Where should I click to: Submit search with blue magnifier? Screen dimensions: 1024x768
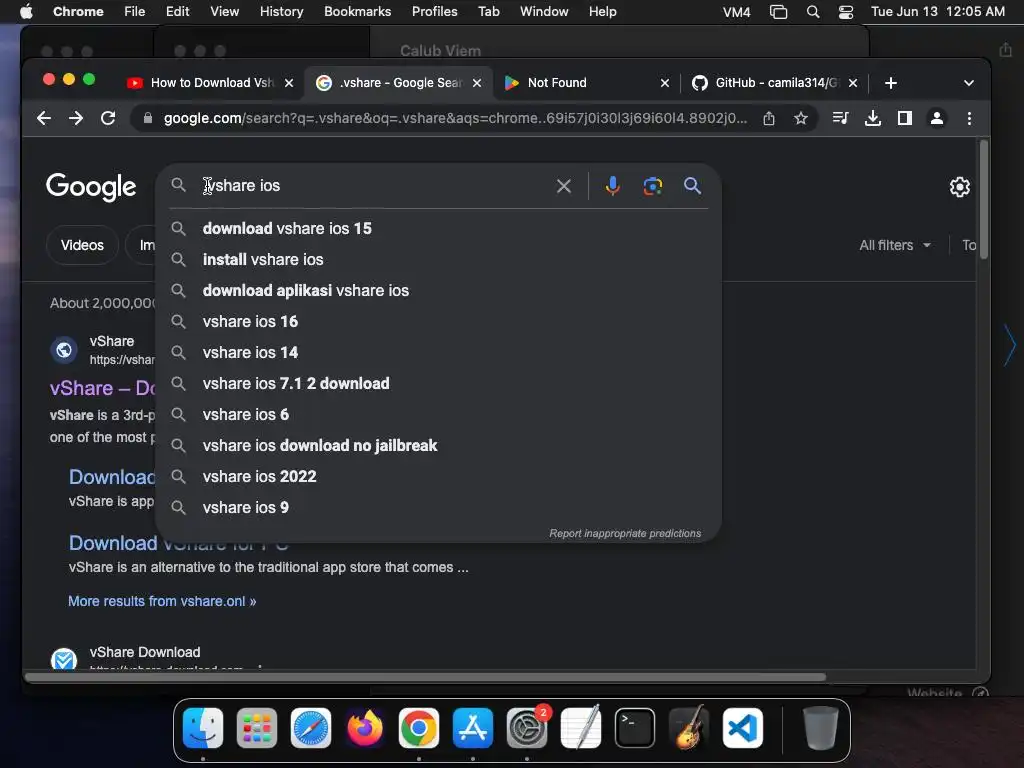[692, 186]
